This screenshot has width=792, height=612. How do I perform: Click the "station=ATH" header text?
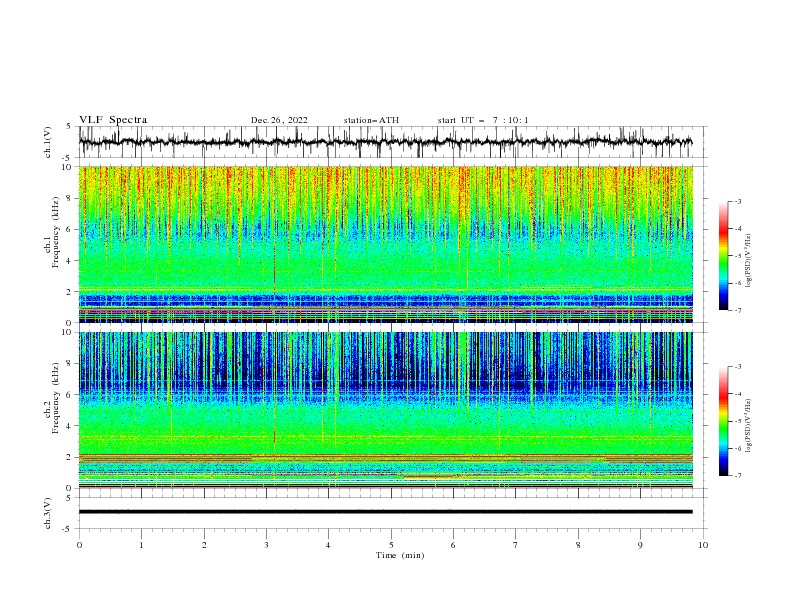point(371,120)
